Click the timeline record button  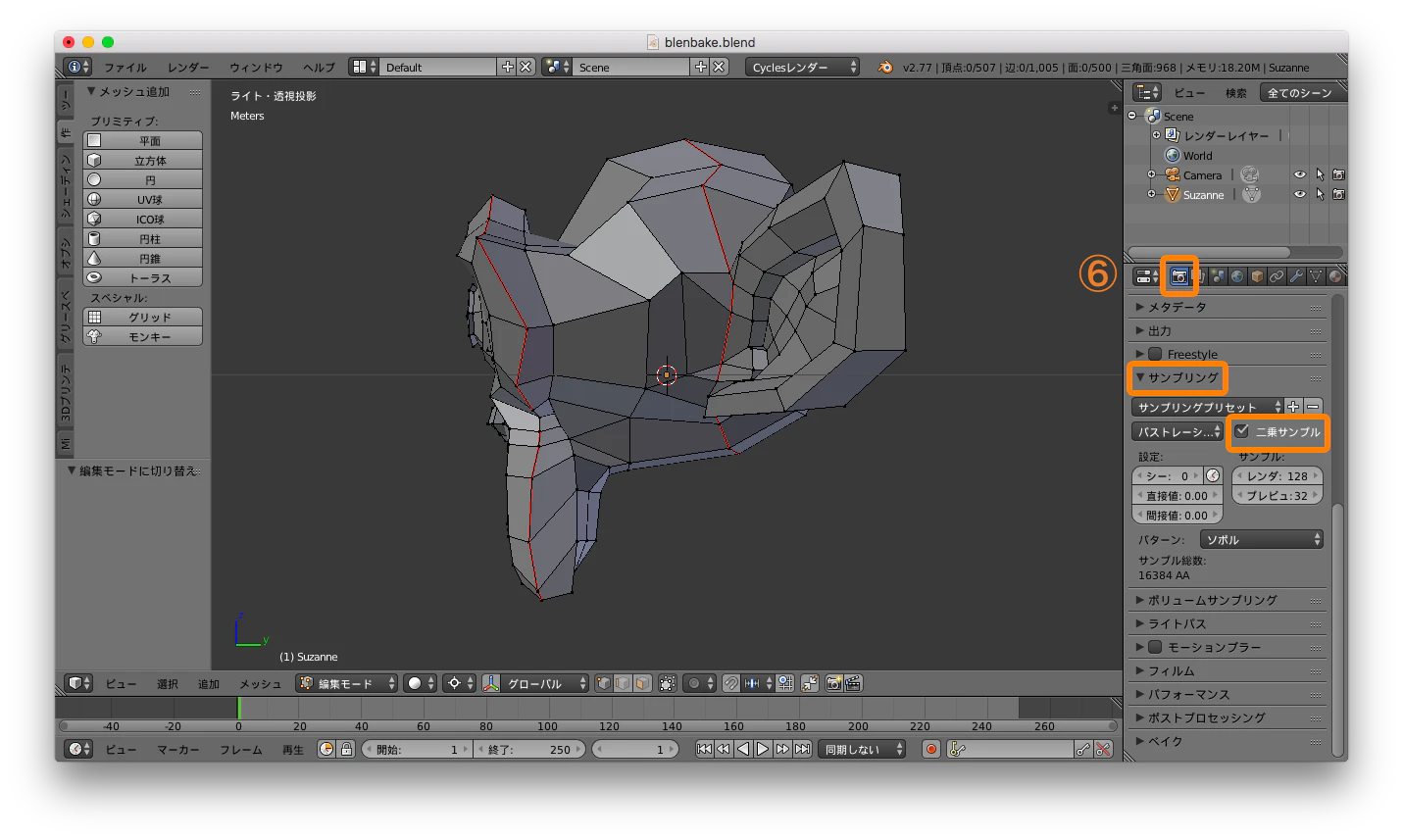point(931,749)
